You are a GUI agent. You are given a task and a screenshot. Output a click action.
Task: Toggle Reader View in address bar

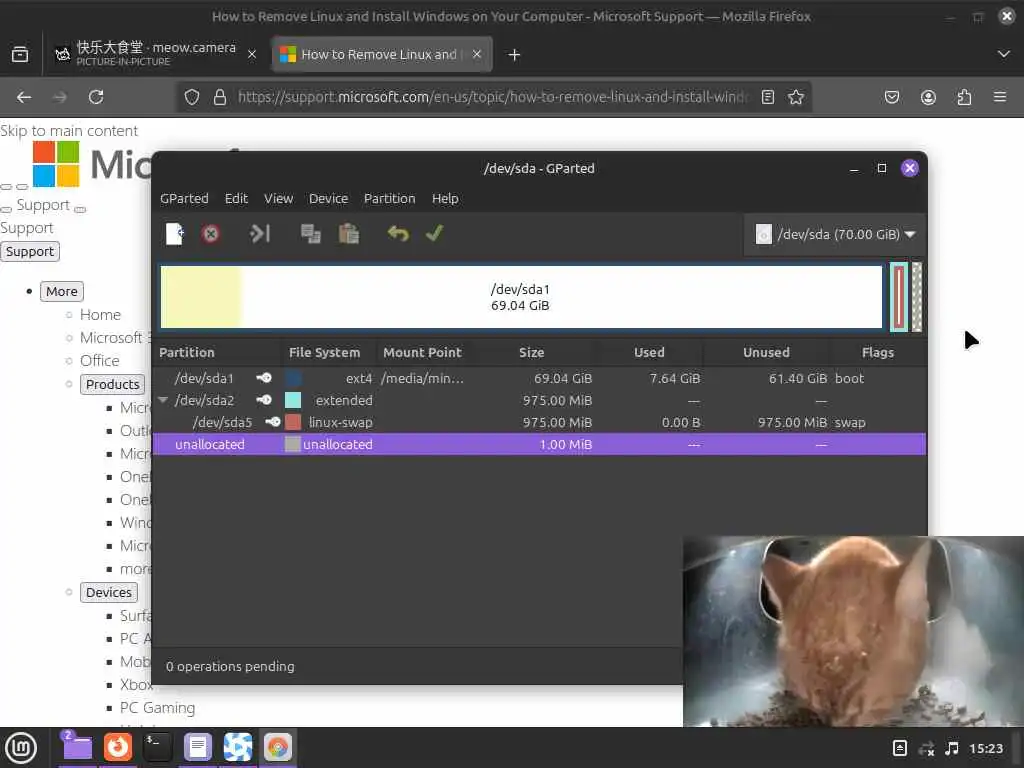768,97
